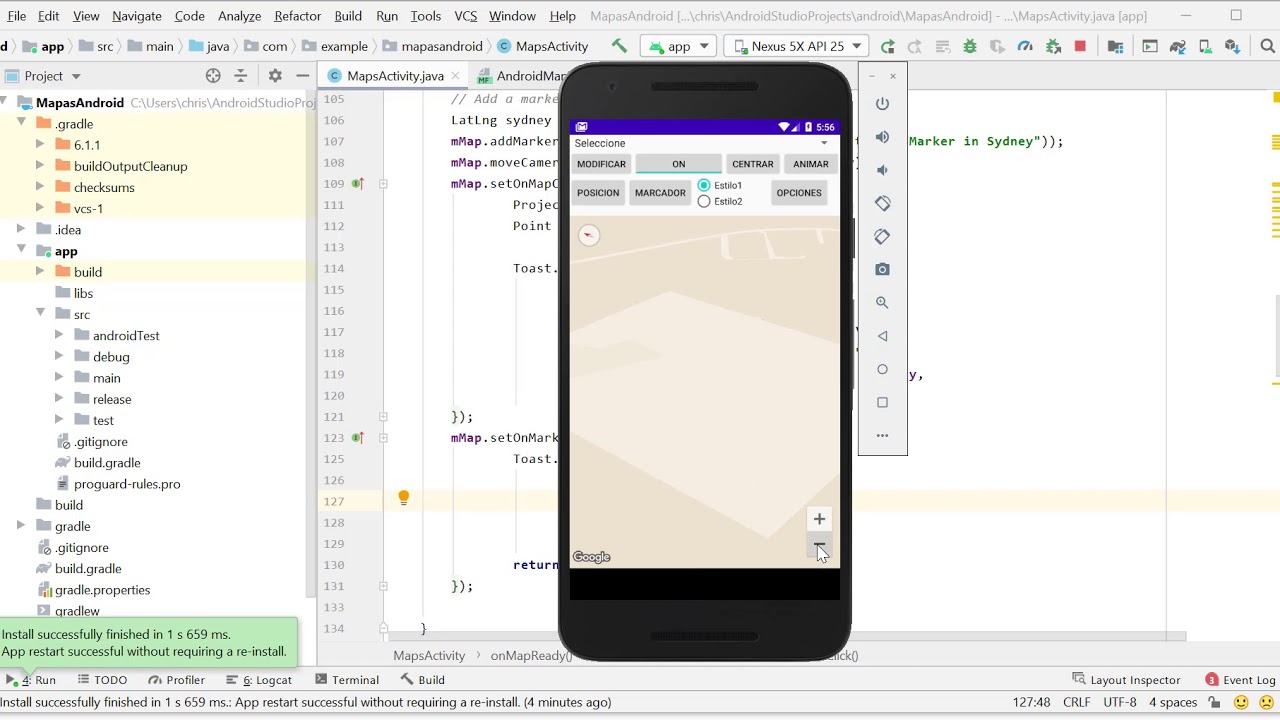Switch to the MapsActivity.java editor tab
Screen dimensions: 1280x720
[395, 76]
